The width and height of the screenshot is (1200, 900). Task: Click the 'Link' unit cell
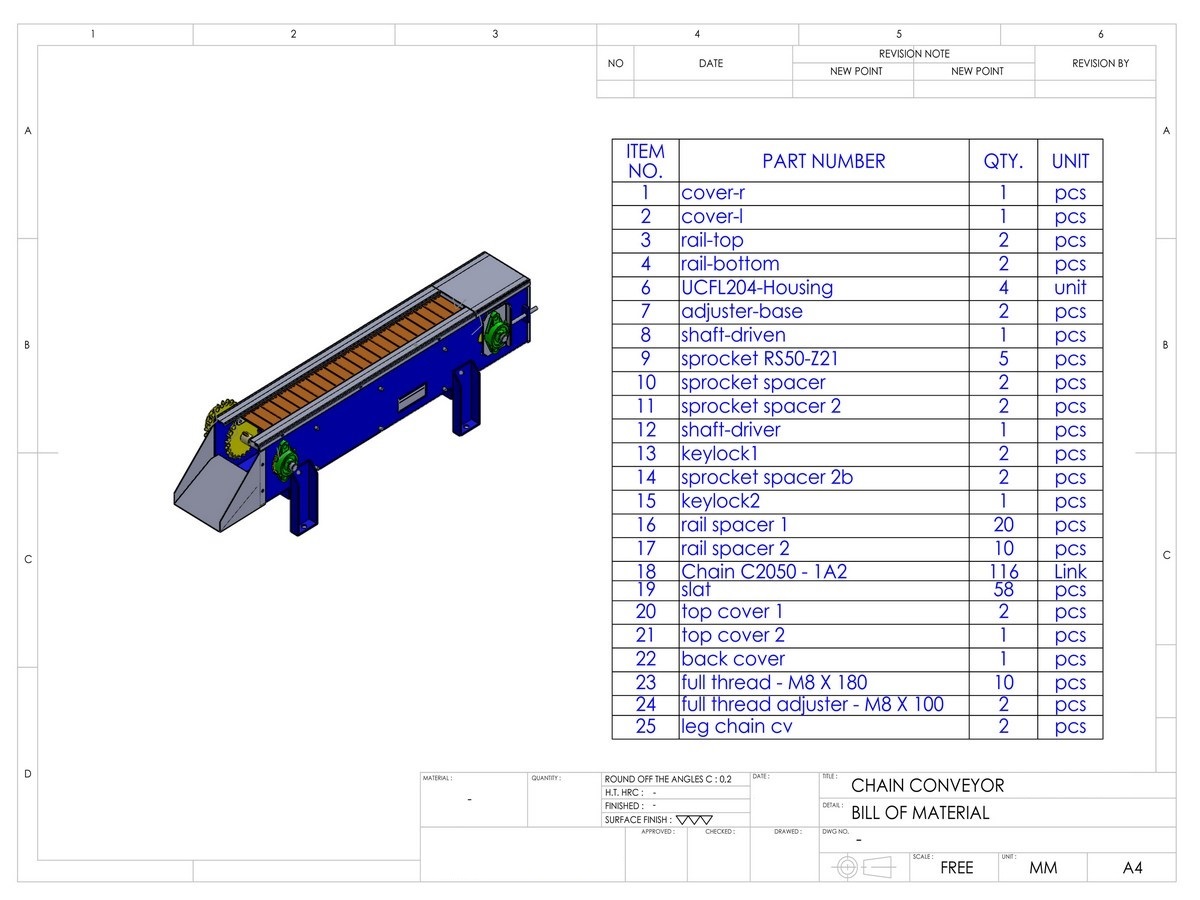[x=1070, y=572]
